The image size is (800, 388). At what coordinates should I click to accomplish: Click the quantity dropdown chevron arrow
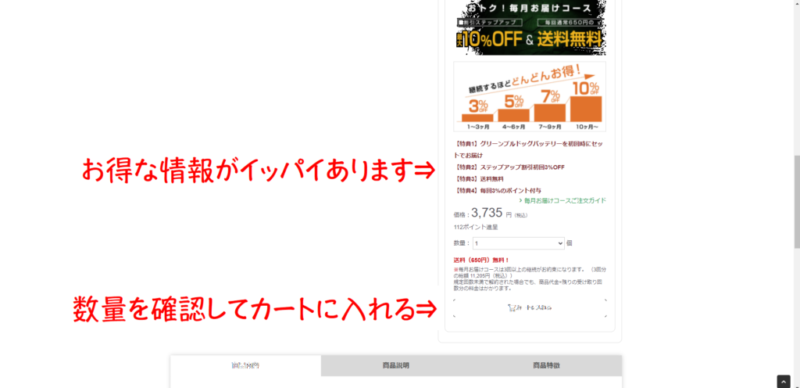click(560, 244)
